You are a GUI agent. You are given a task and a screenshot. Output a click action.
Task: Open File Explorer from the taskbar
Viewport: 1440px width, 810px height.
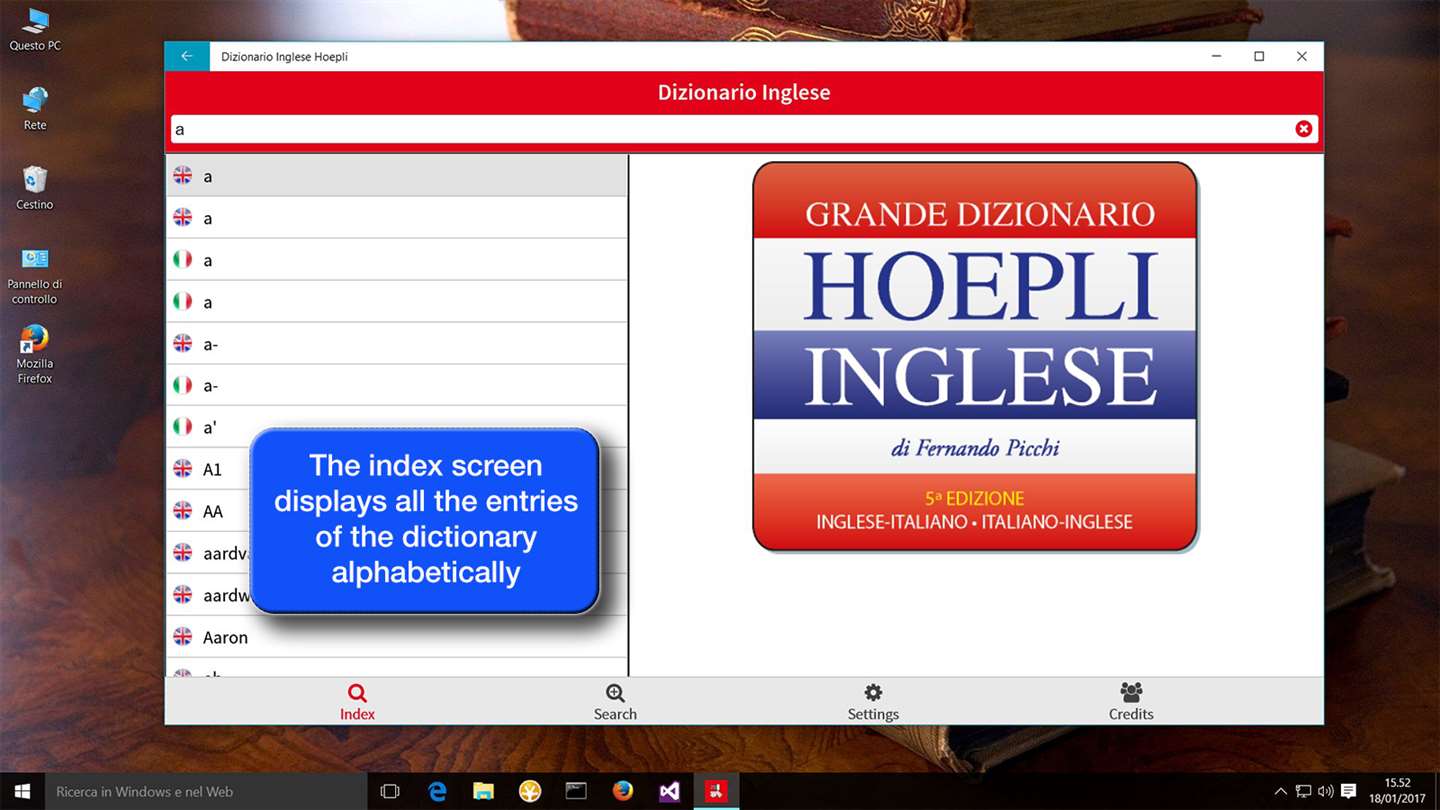pyautogui.click(x=483, y=791)
